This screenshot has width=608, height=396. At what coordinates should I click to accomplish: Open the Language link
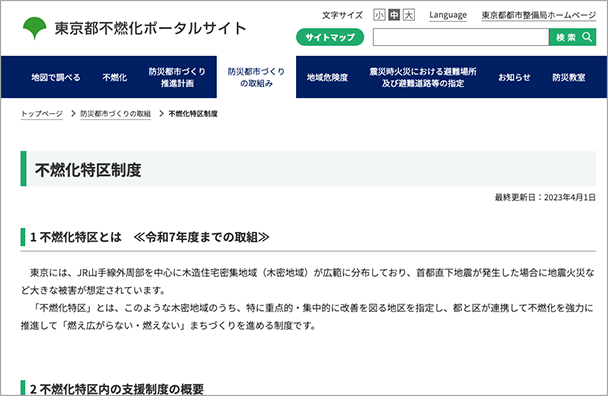(x=448, y=15)
